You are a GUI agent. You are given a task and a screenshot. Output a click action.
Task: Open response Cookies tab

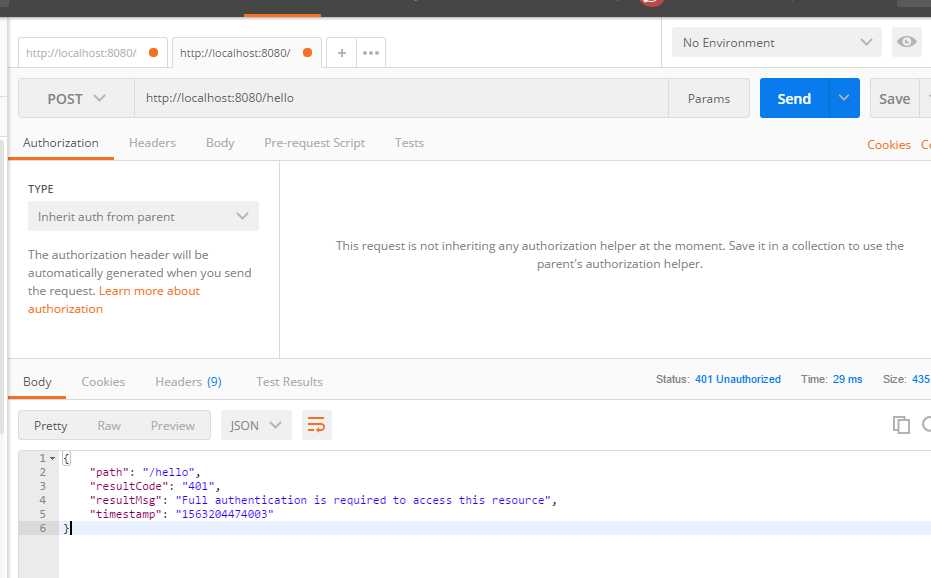[x=103, y=382]
